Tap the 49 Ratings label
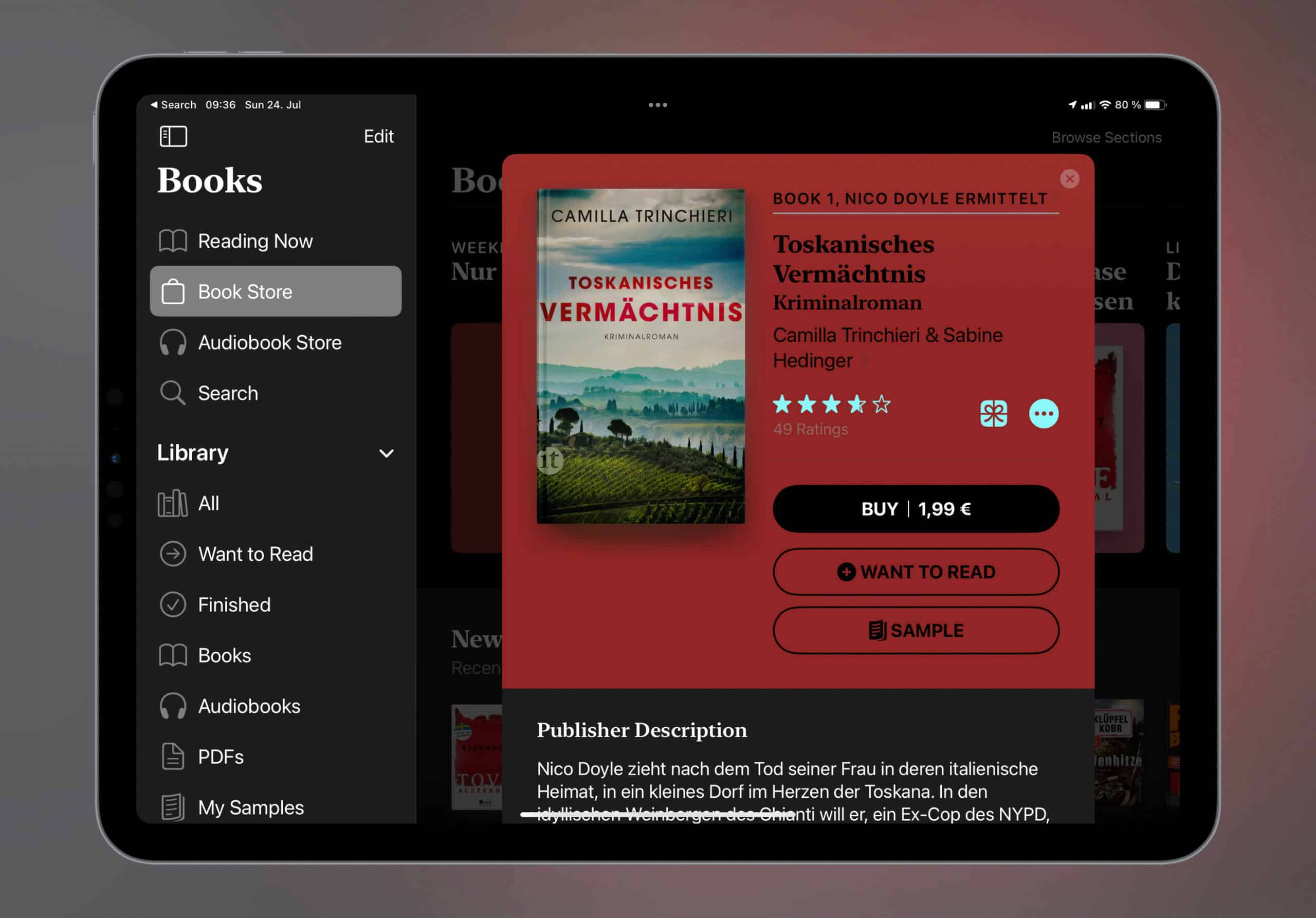The width and height of the screenshot is (1316, 918). [x=811, y=429]
